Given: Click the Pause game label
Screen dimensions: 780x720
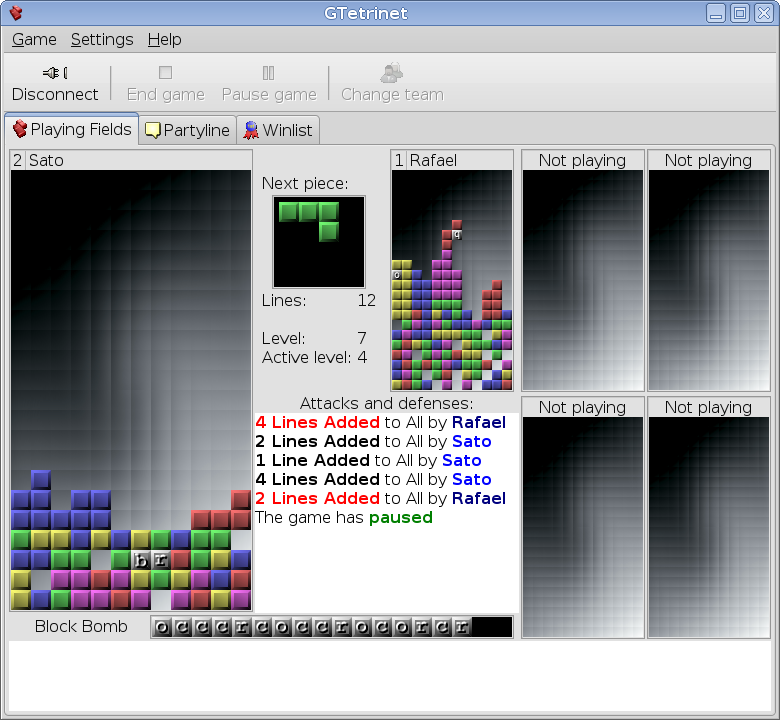Looking at the screenshot, I should tap(269, 94).
